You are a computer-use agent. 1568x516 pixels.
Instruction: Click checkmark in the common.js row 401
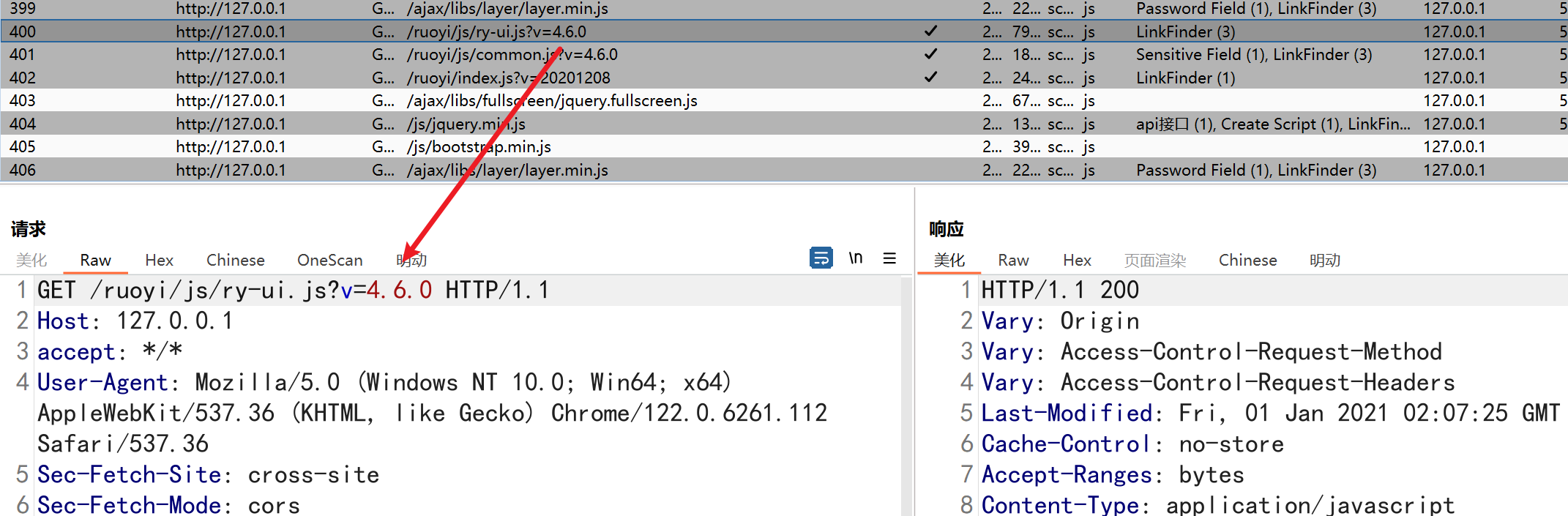click(x=930, y=54)
